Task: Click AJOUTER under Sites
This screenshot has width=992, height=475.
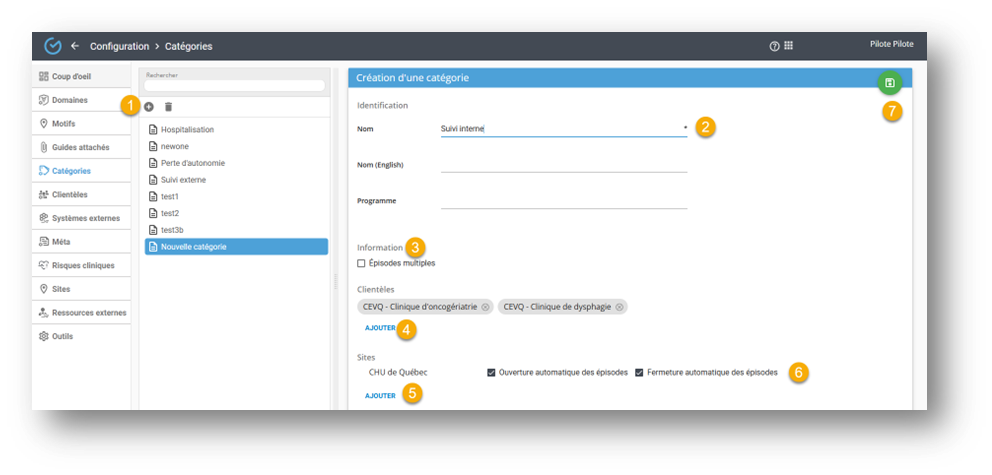Action: click(x=380, y=395)
